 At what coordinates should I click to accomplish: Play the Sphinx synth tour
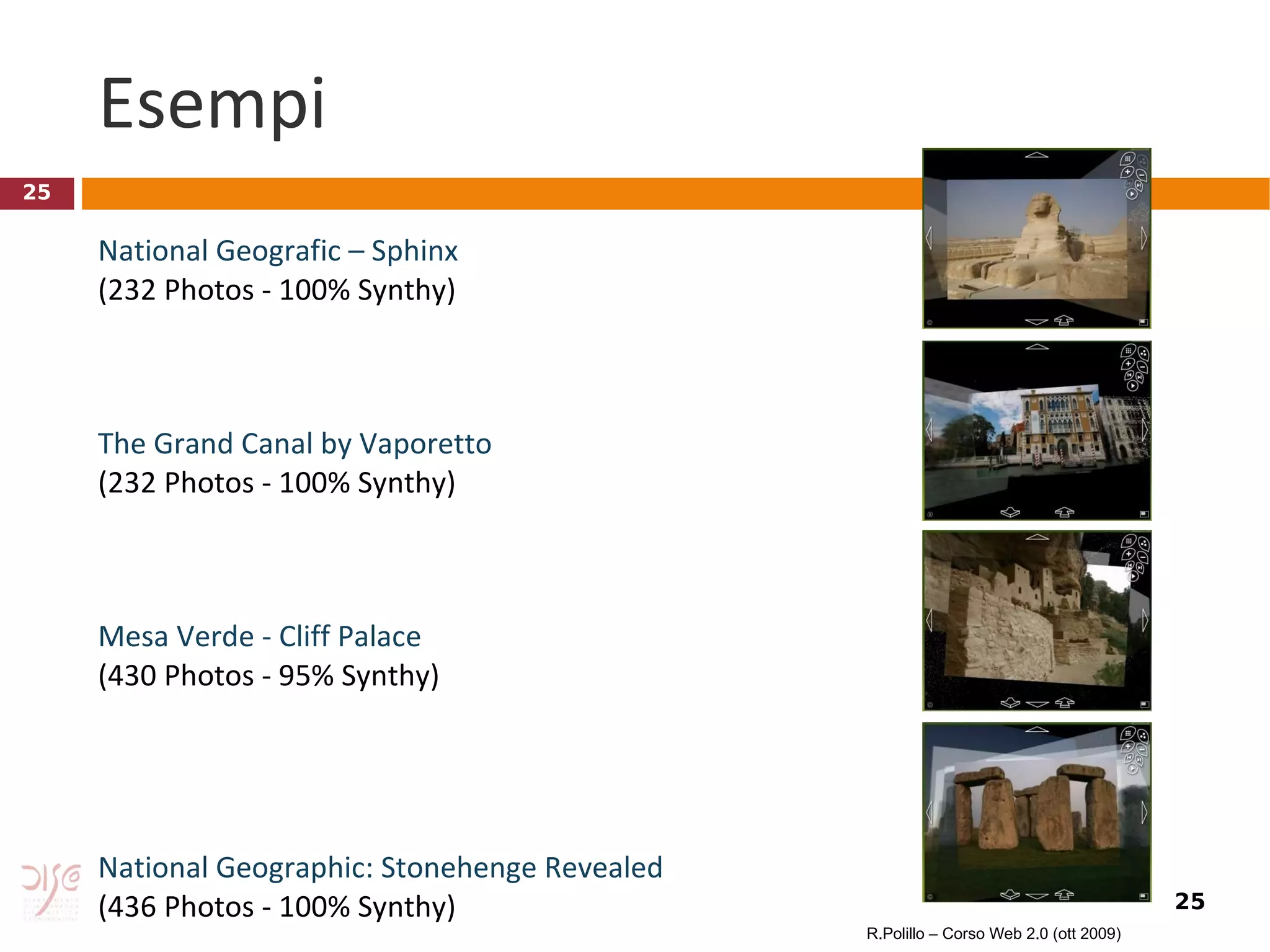[x=1132, y=194]
